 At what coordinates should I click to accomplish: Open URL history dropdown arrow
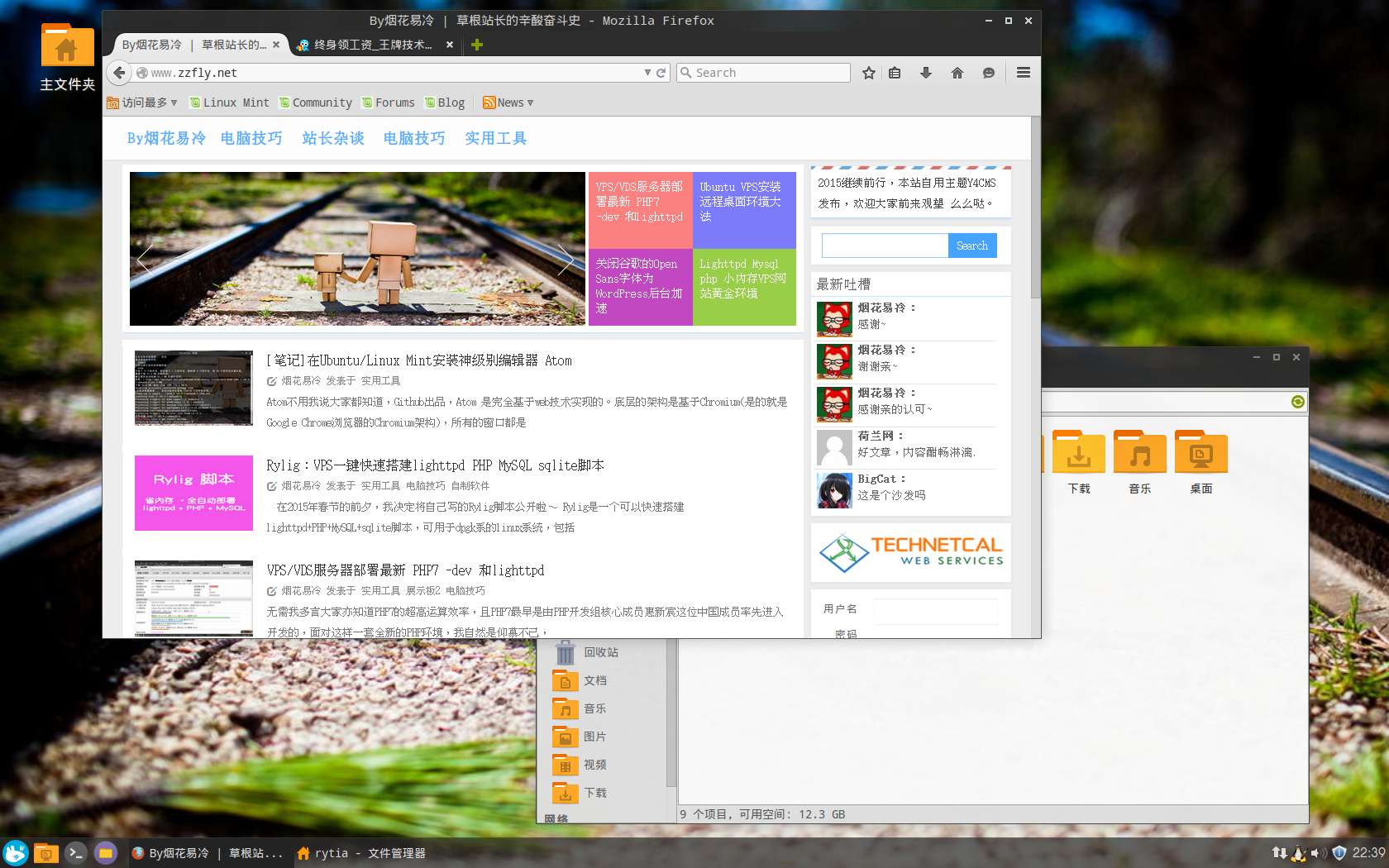coord(647,73)
